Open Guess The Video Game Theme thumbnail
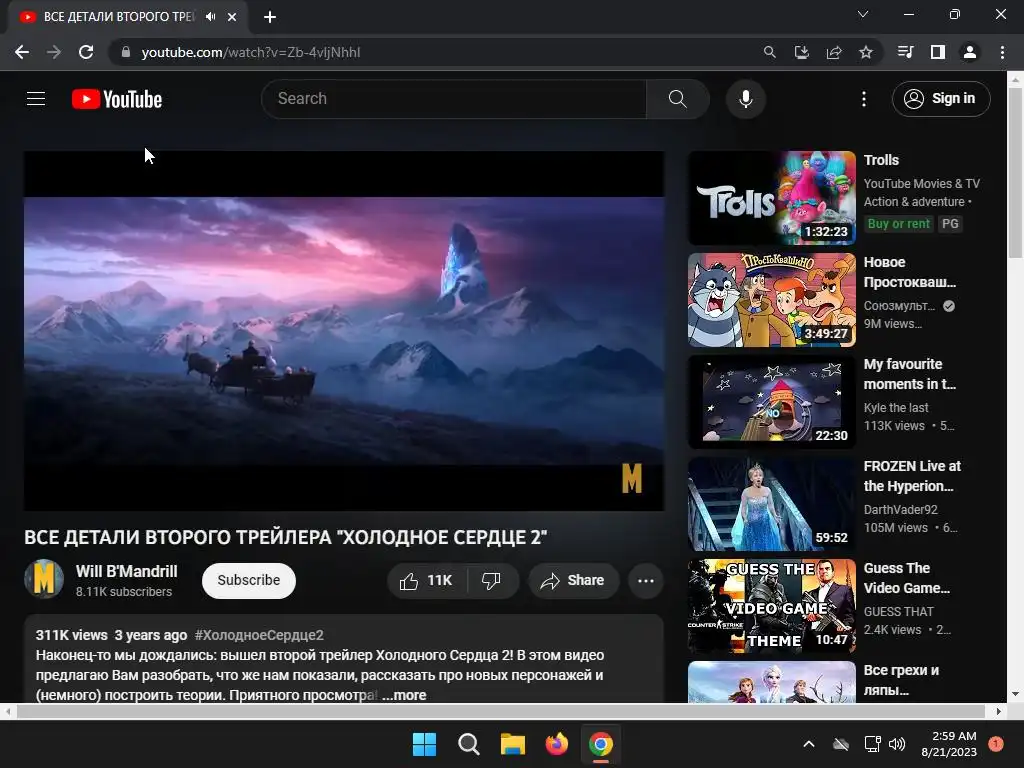Image resolution: width=1024 pixels, height=768 pixels. coord(772,606)
